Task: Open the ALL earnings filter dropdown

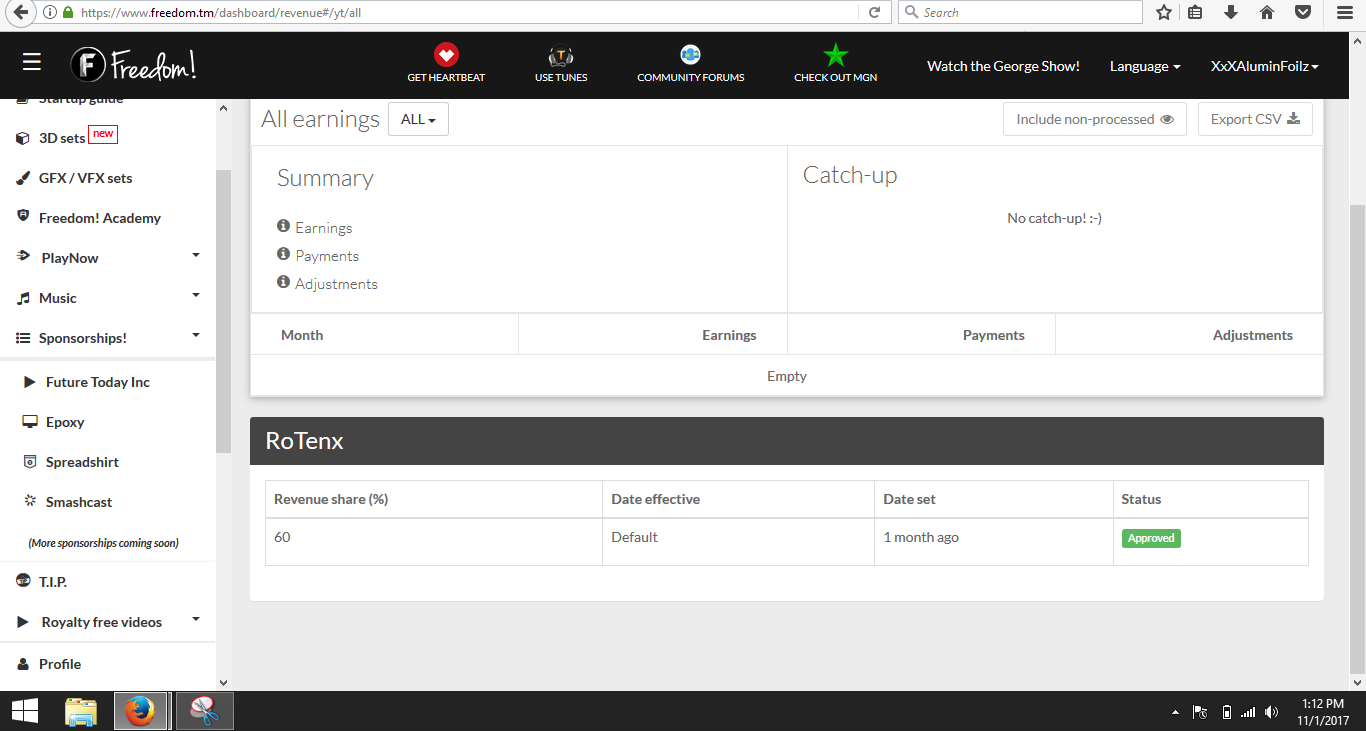Action: (x=418, y=119)
